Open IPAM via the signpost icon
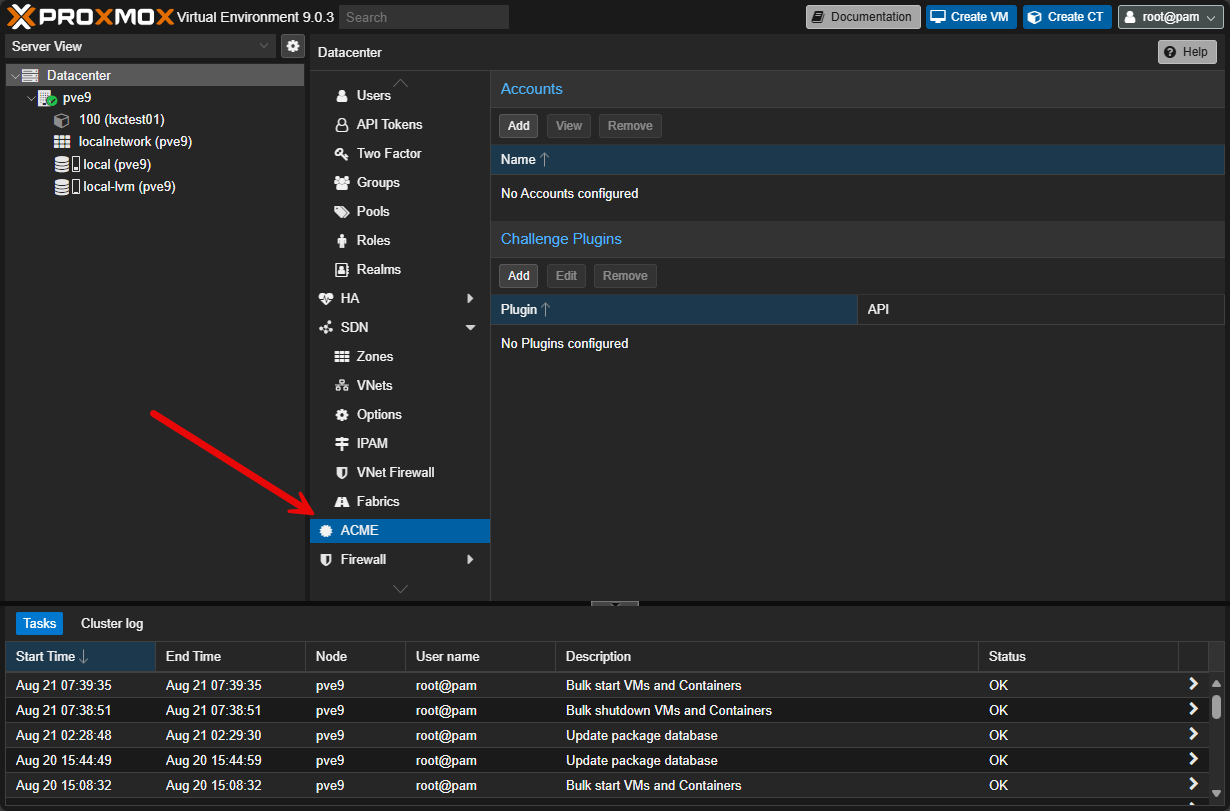This screenshot has height=811, width=1230. coord(340,444)
